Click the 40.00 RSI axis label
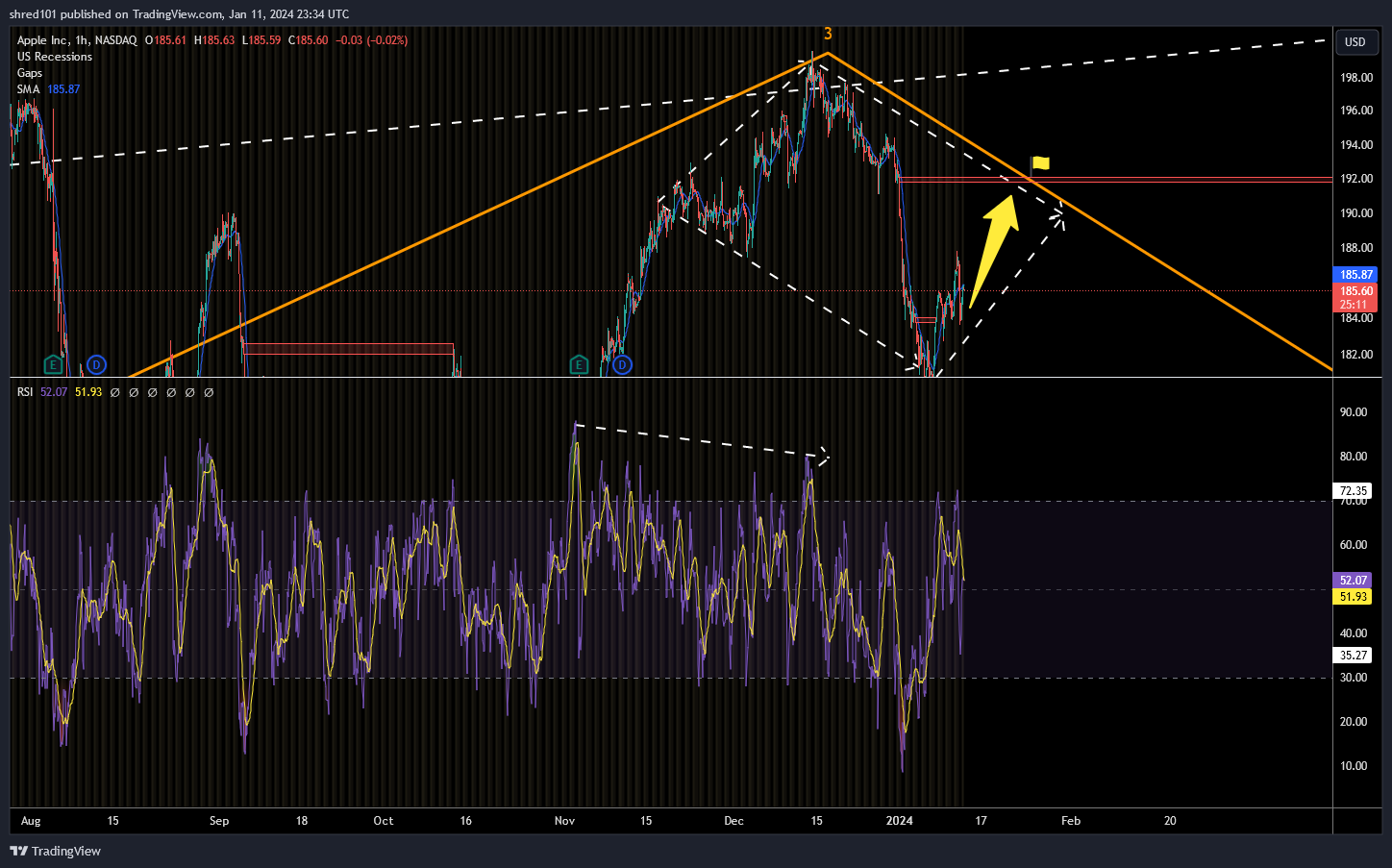 [x=1354, y=634]
